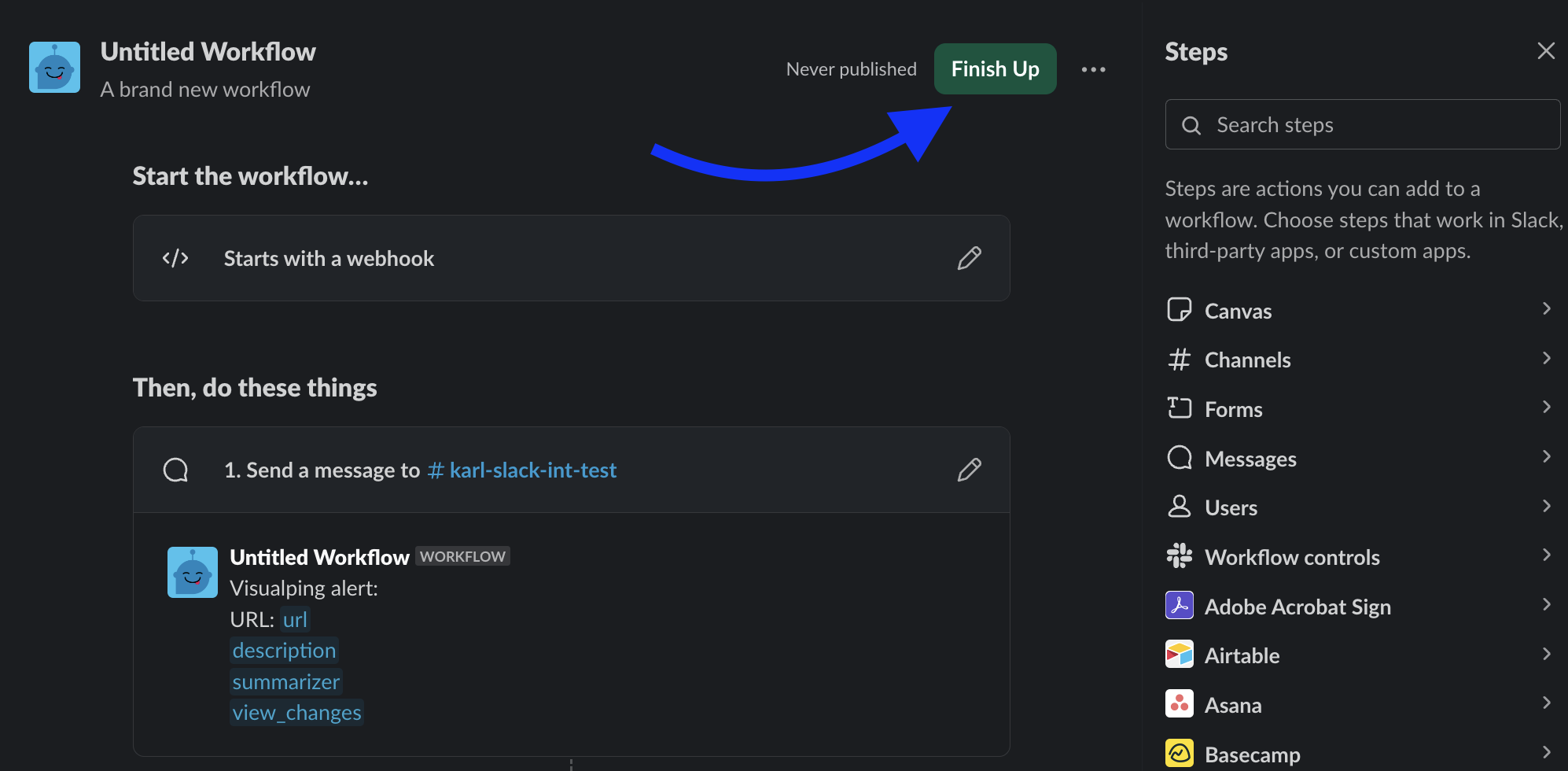This screenshot has width=1568, height=771.
Task: Expand the Canvas steps chevron
Action: tap(1546, 308)
